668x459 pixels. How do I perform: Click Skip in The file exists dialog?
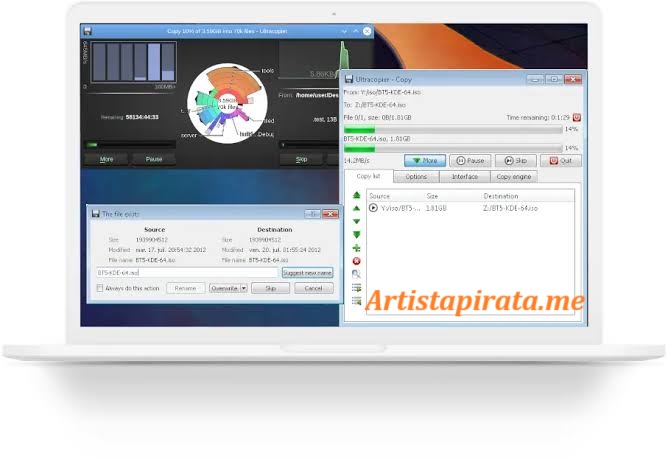(271, 288)
